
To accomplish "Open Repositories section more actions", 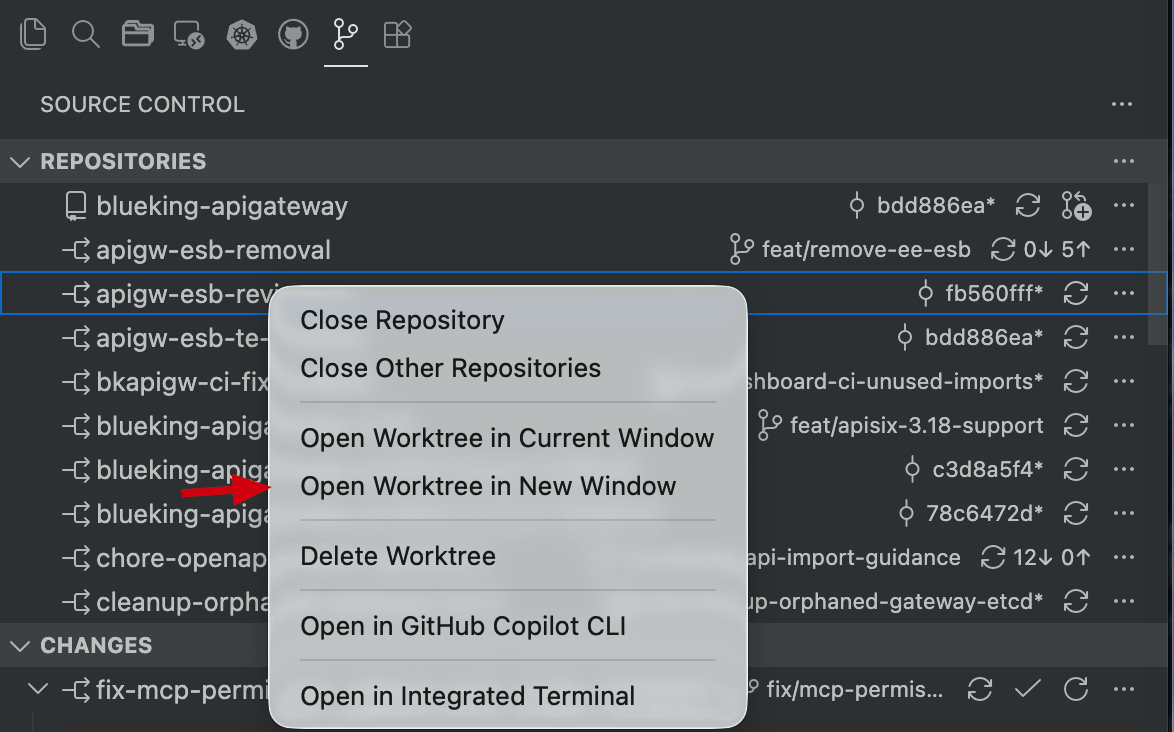I will (1124, 161).
